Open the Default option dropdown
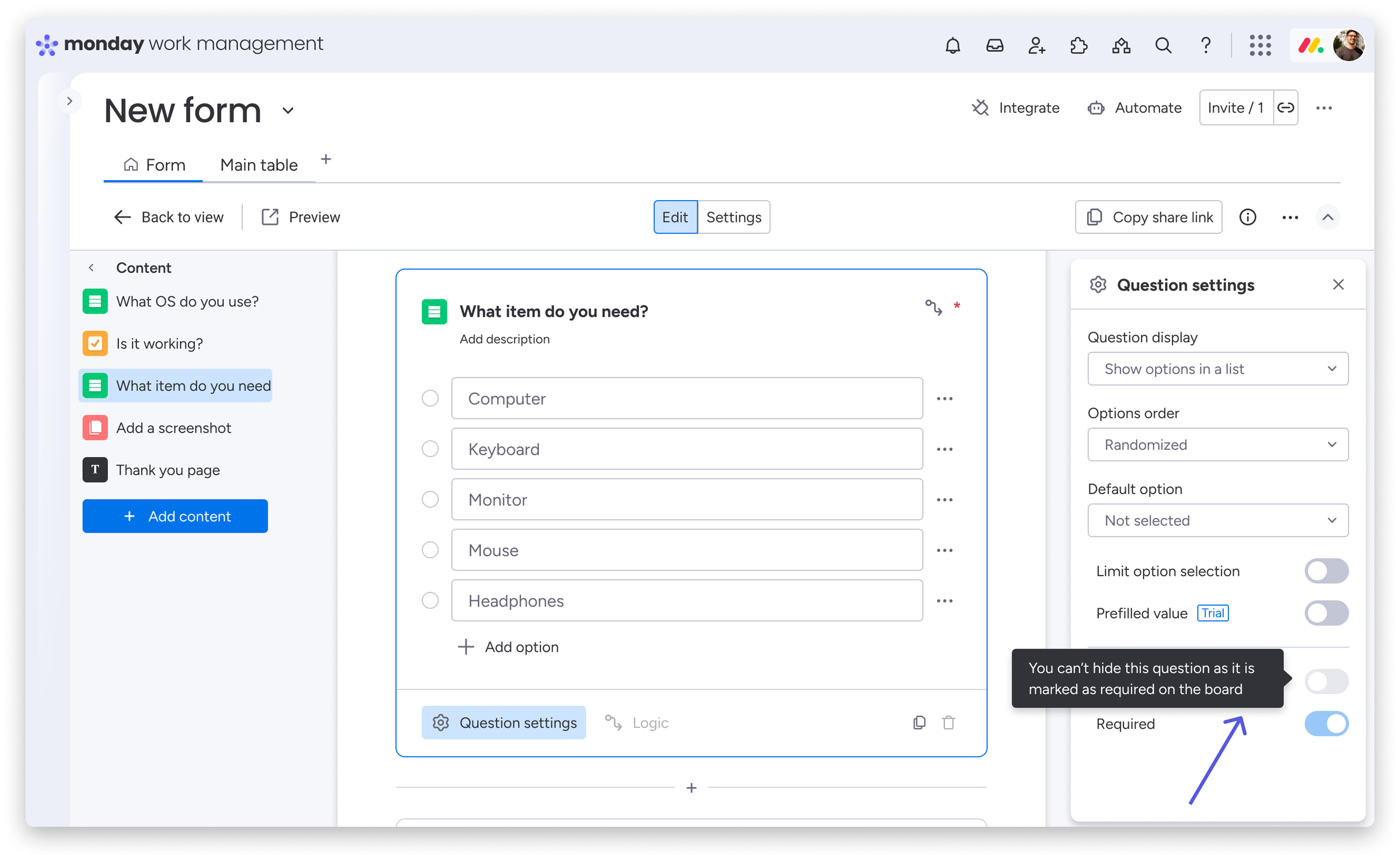This screenshot has width=1400, height=855. tap(1217, 520)
